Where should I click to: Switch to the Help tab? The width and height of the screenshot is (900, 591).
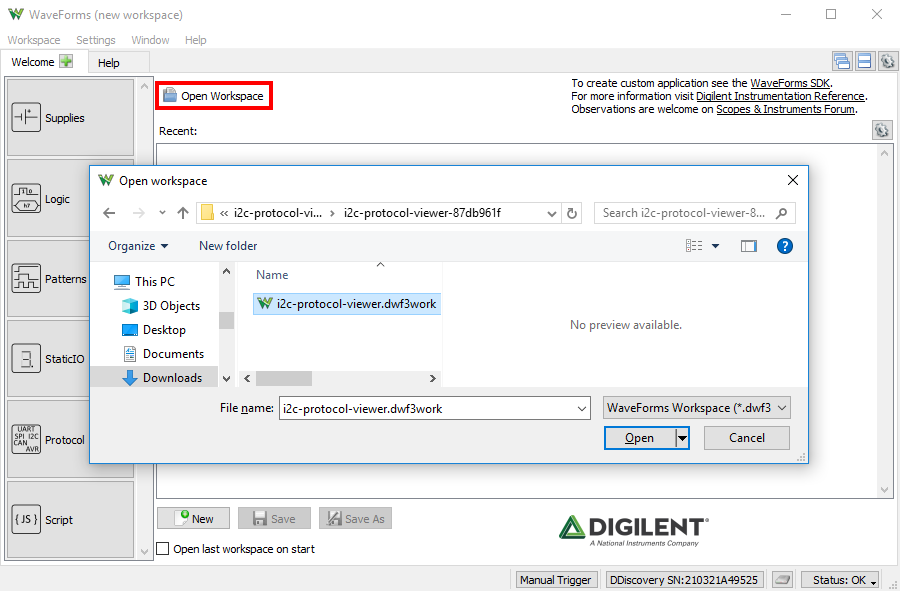[108, 63]
